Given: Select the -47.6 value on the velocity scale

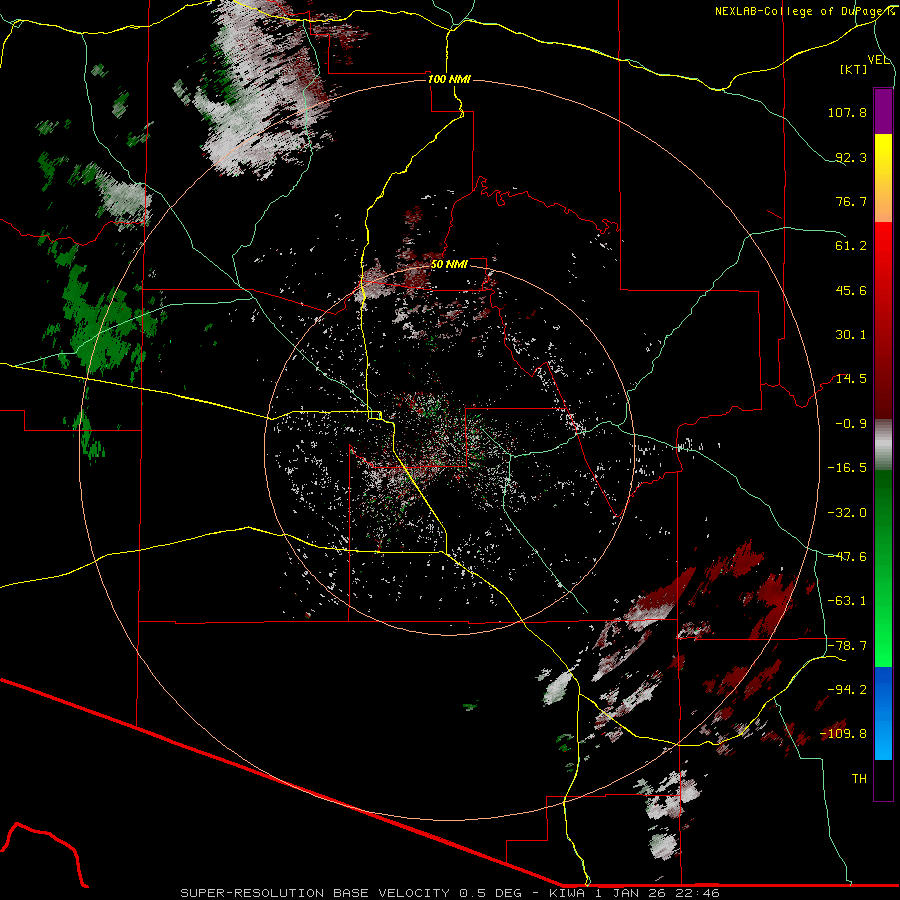Looking at the screenshot, I should tap(847, 557).
